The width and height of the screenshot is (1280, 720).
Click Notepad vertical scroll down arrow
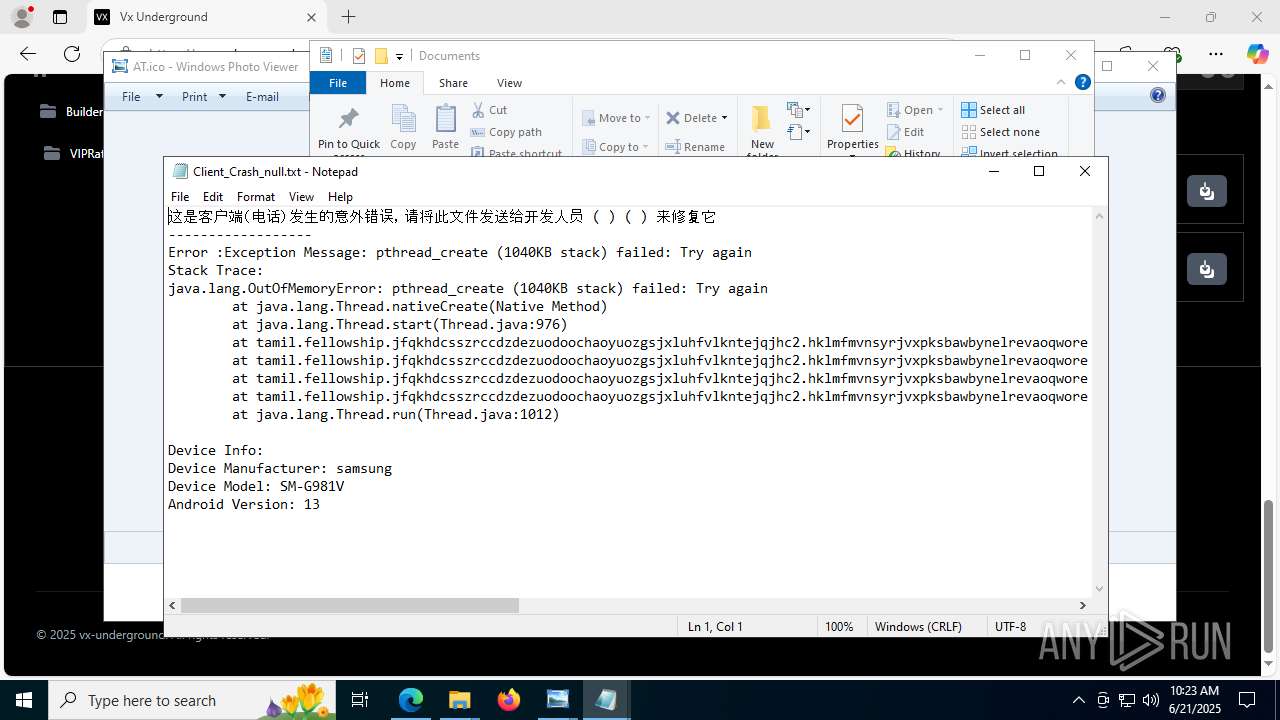pyautogui.click(x=1100, y=589)
